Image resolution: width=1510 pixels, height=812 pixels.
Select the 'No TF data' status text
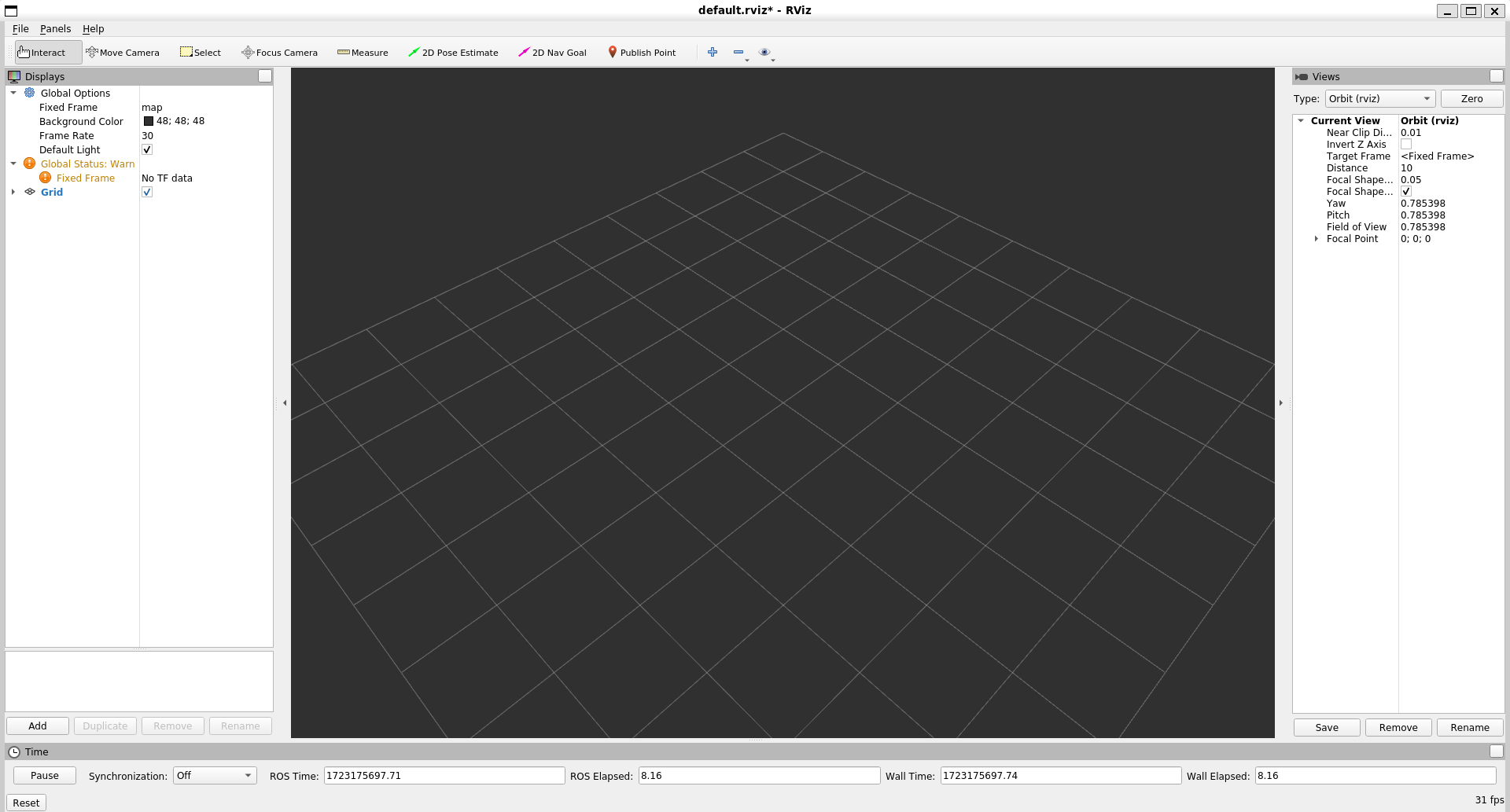click(167, 178)
